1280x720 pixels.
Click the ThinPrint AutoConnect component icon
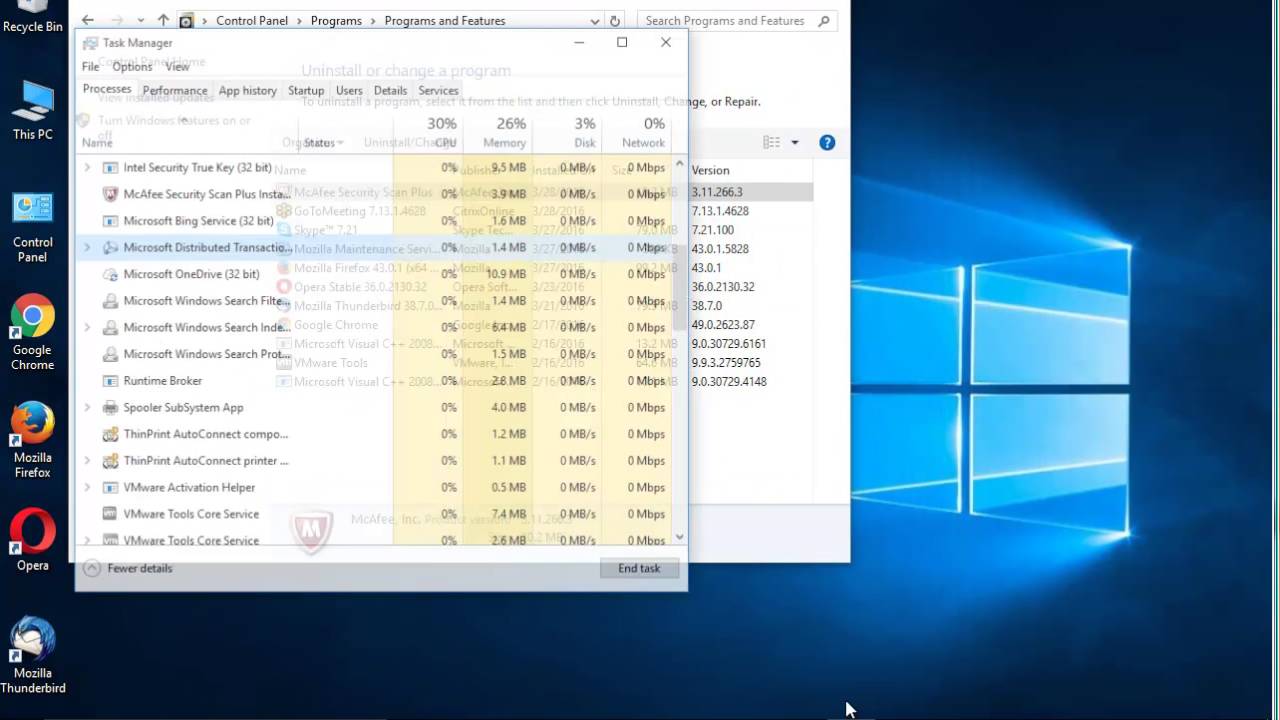[x=110, y=434]
